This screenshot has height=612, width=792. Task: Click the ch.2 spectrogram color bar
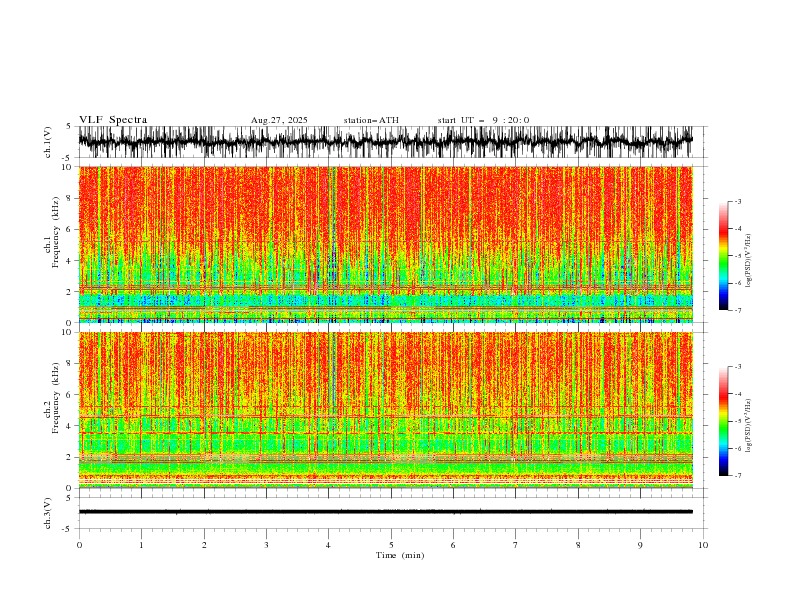[x=724, y=421]
